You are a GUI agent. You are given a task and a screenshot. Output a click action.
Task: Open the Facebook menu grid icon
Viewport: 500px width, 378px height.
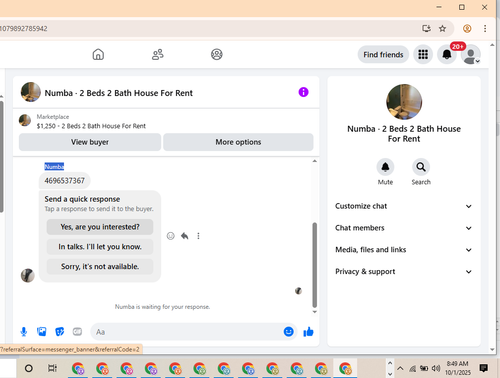tap(423, 54)
